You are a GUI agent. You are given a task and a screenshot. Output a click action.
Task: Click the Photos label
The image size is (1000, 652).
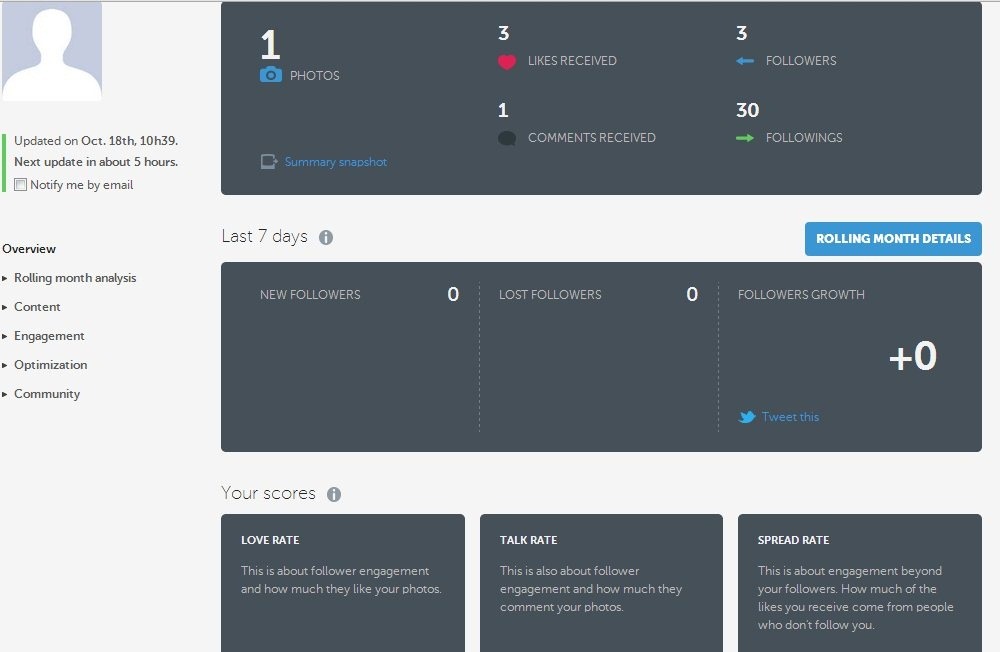pyautogui.click(x=314, y=75)
